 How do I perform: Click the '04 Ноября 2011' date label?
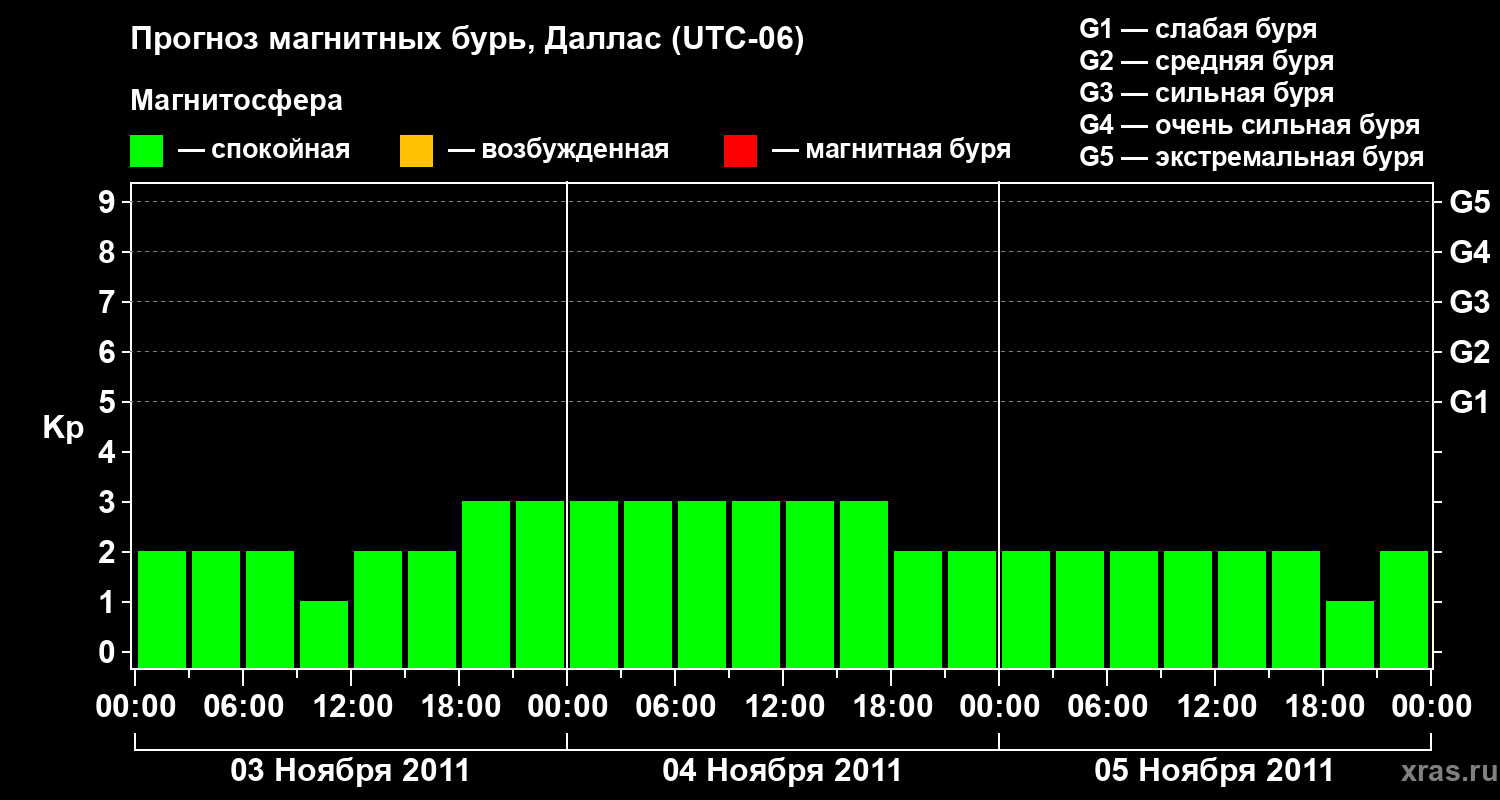(x=782, y=771)
